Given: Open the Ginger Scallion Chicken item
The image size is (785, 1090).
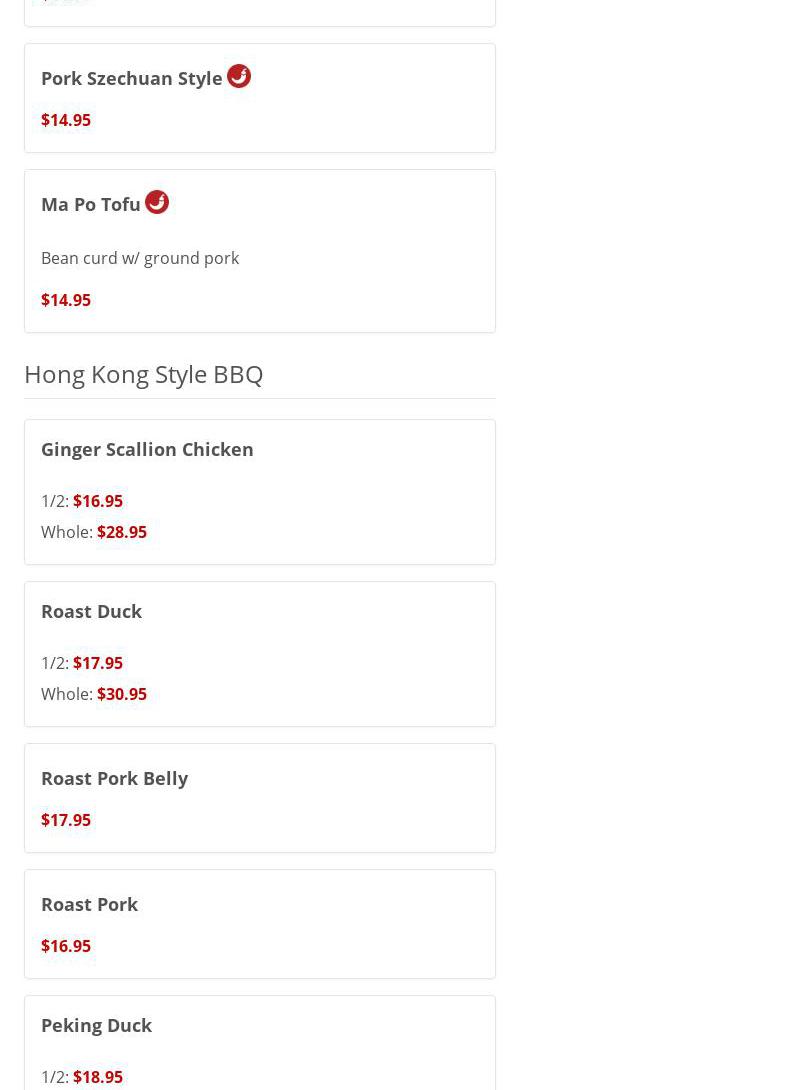Looking at the screenshot, I should 147,449.
